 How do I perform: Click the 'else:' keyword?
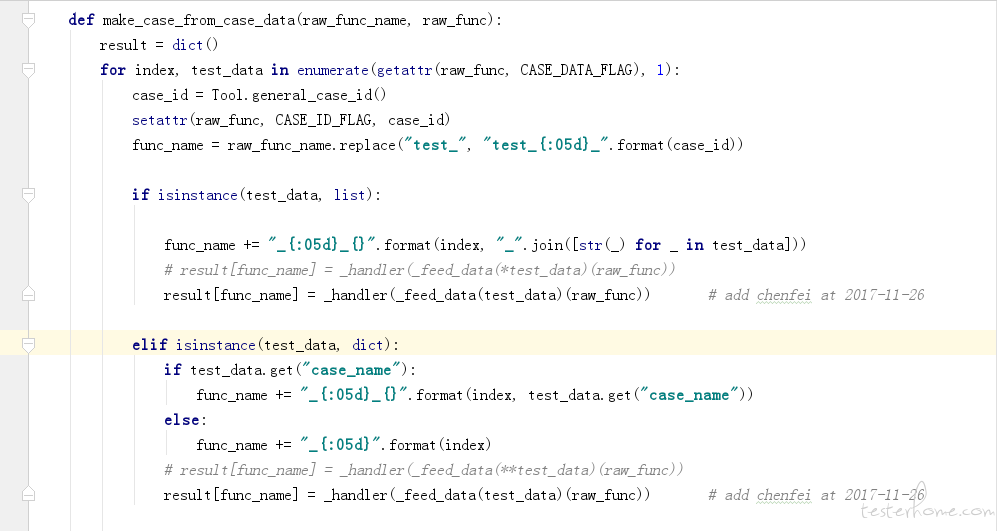pyautogui.click(x=185, y=420)
